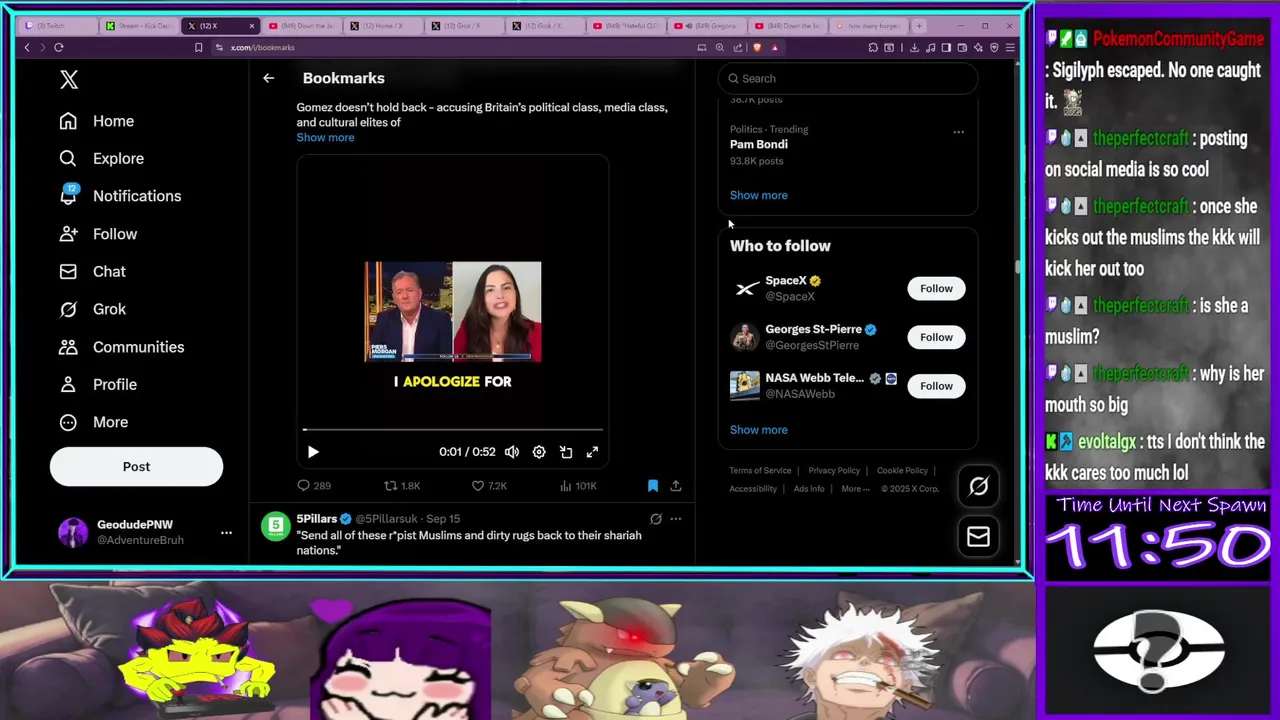The height and width of the screenshot is (720, 1280).
Task: Enter fullscreen on the video
Action: point(592,452)
